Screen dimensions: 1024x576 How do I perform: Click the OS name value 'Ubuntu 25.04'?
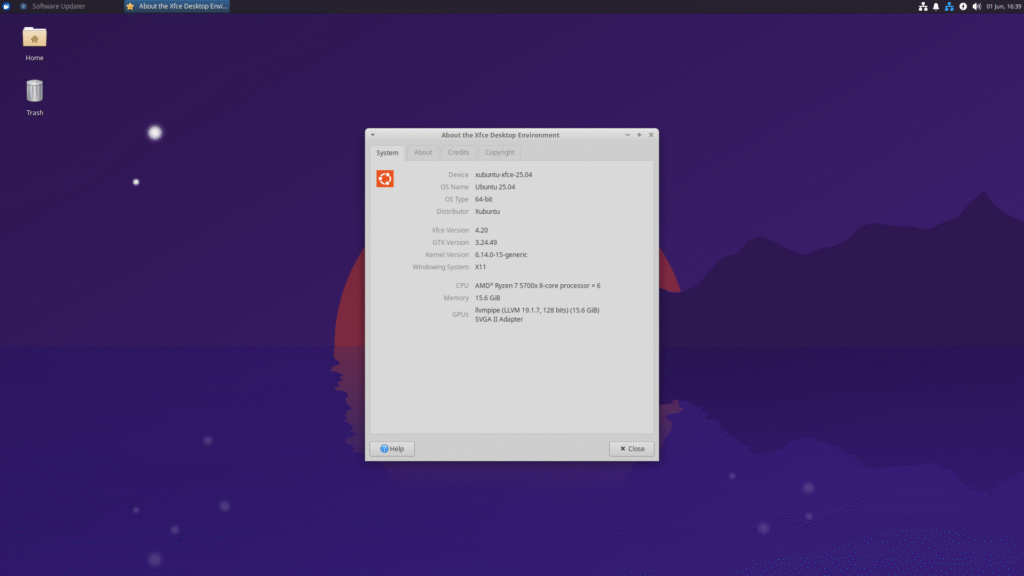pos(495,187)
